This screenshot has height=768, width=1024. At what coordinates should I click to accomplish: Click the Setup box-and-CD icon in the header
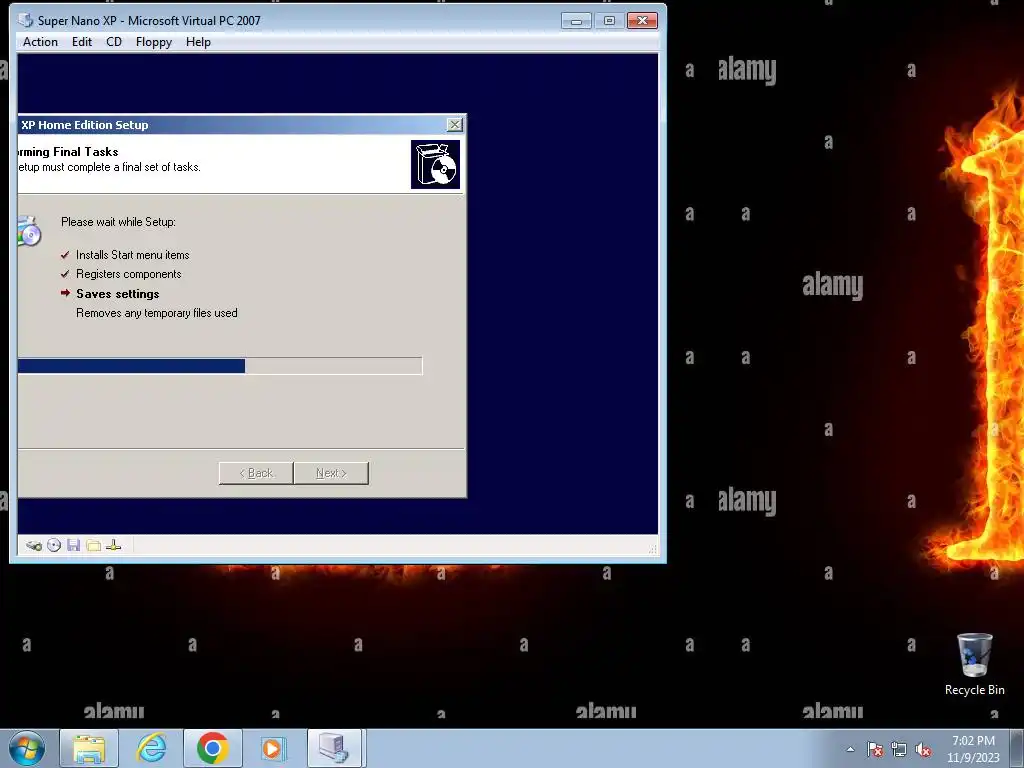pyautogui.click(x=435, y=165)
